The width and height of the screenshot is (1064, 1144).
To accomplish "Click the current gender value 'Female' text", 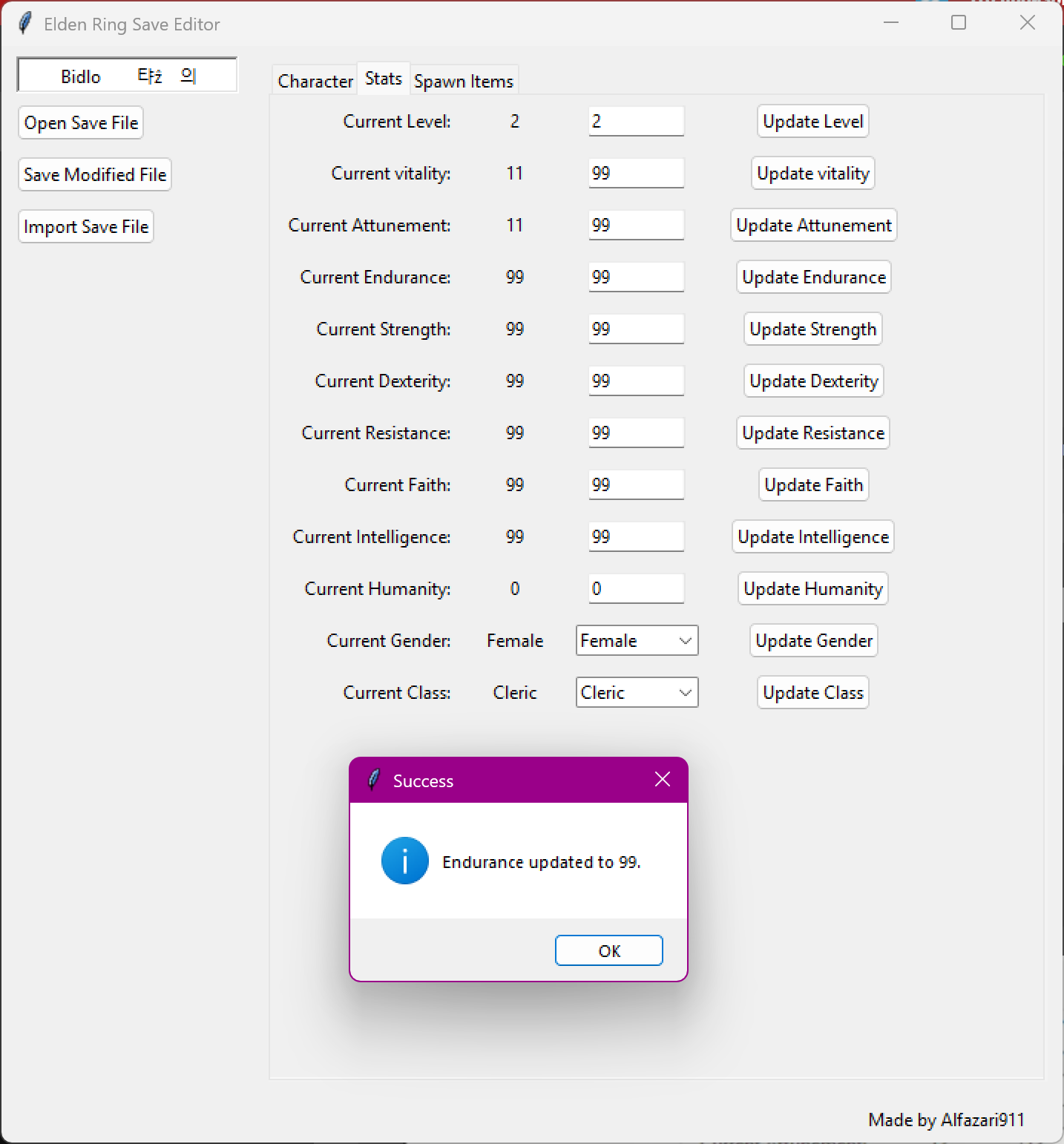I will 515,641.
